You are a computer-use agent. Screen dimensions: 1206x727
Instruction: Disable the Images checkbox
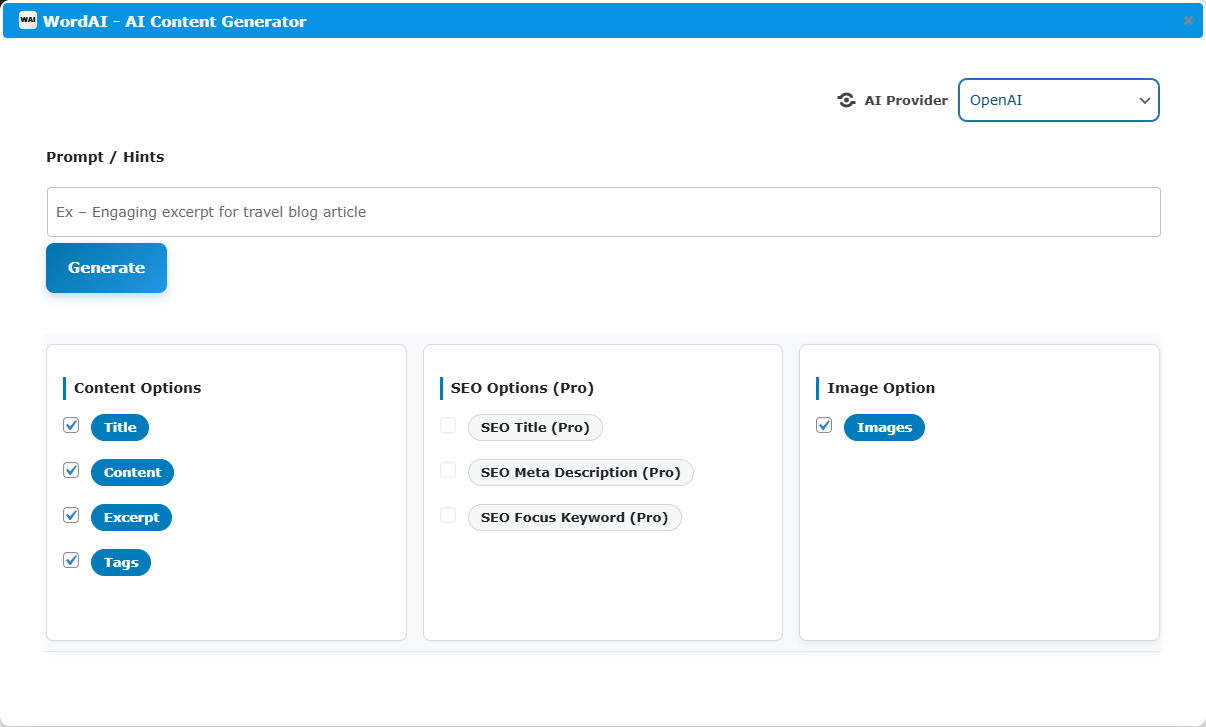(x=824, y=425)
